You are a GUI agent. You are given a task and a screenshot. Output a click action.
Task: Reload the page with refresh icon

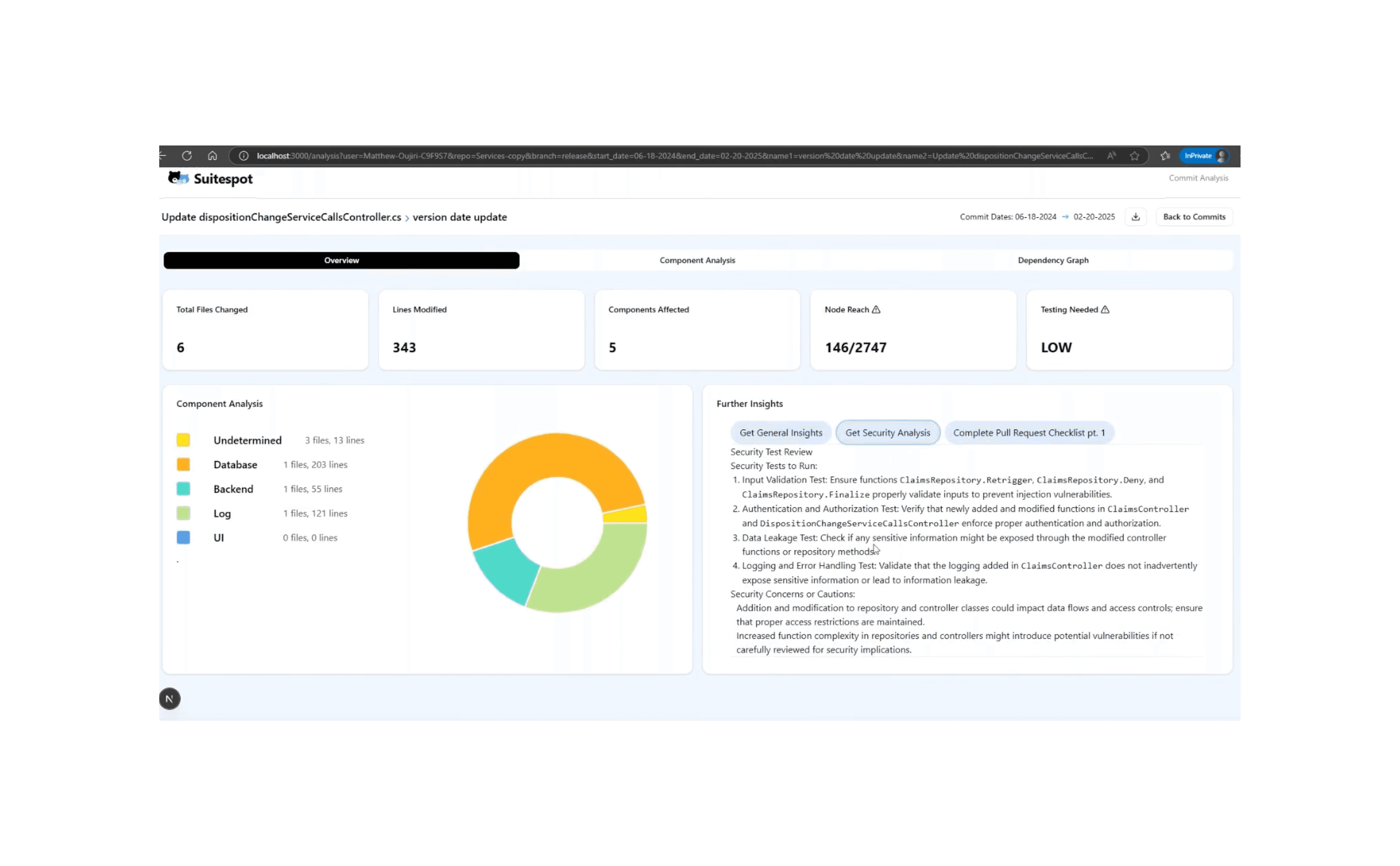[x=187, y=156]
